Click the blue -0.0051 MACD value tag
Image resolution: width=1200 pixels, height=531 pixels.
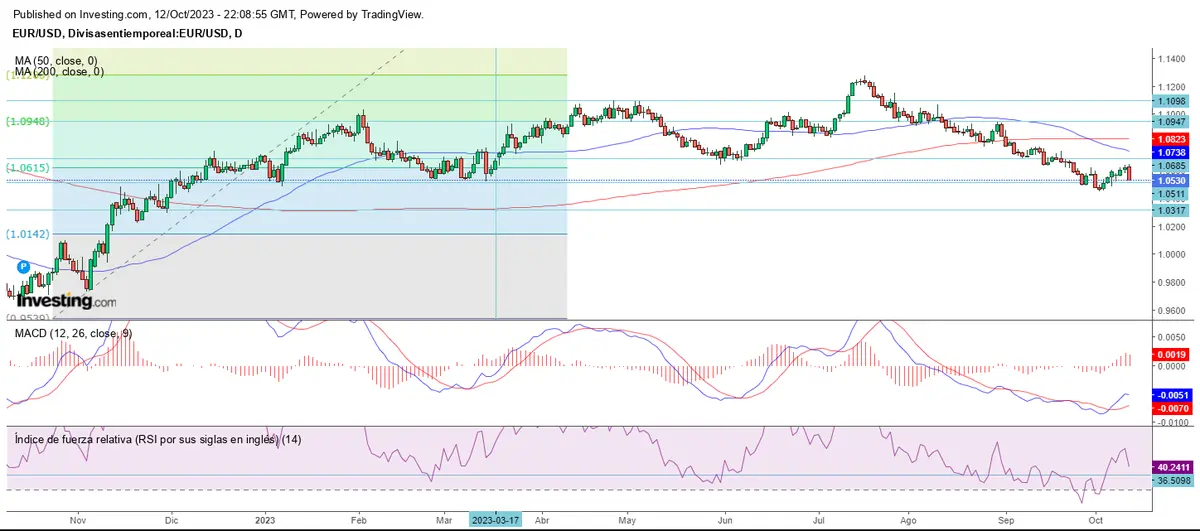[1168, 395]
